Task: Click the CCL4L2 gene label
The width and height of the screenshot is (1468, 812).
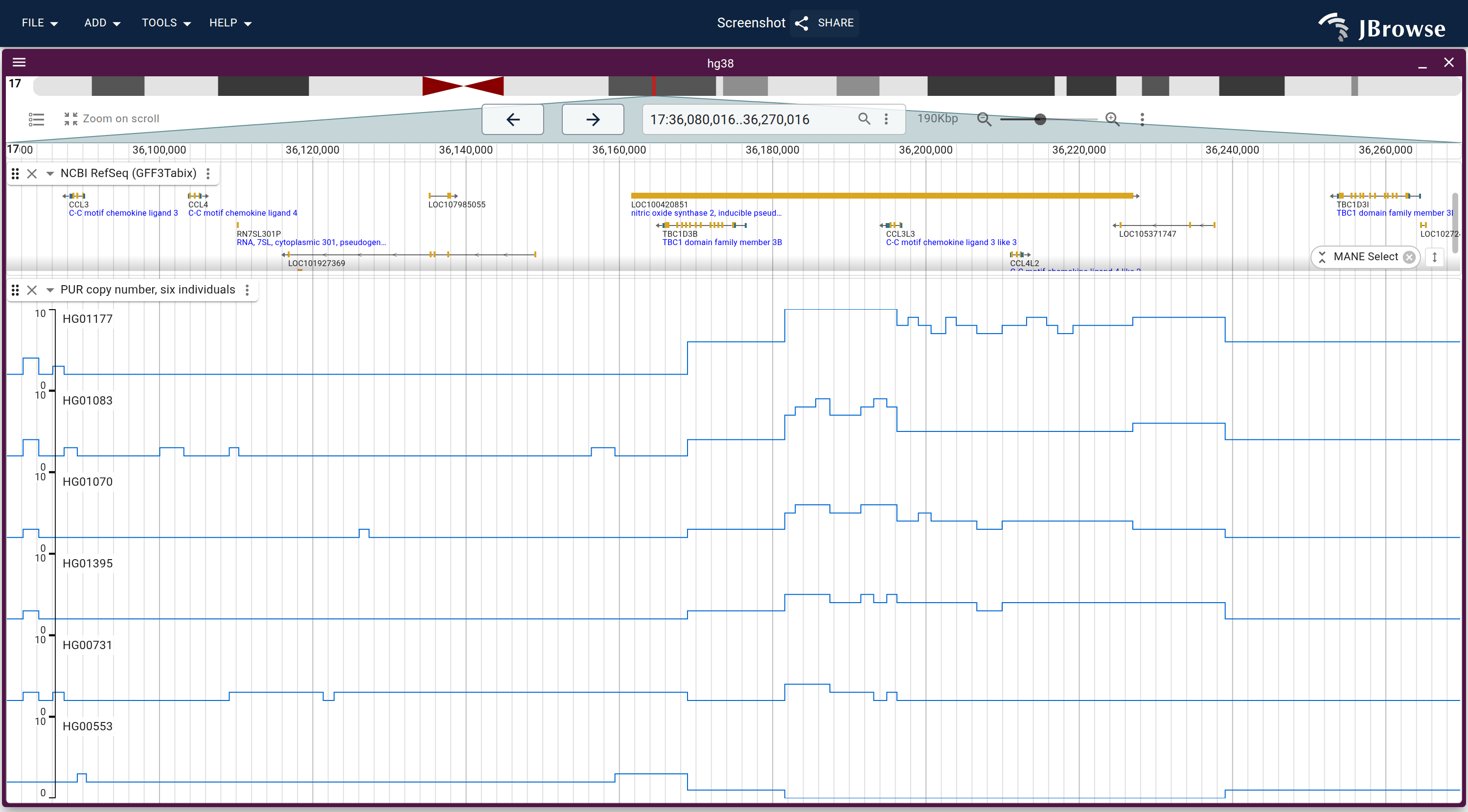Action: [x=1025, y=263]
